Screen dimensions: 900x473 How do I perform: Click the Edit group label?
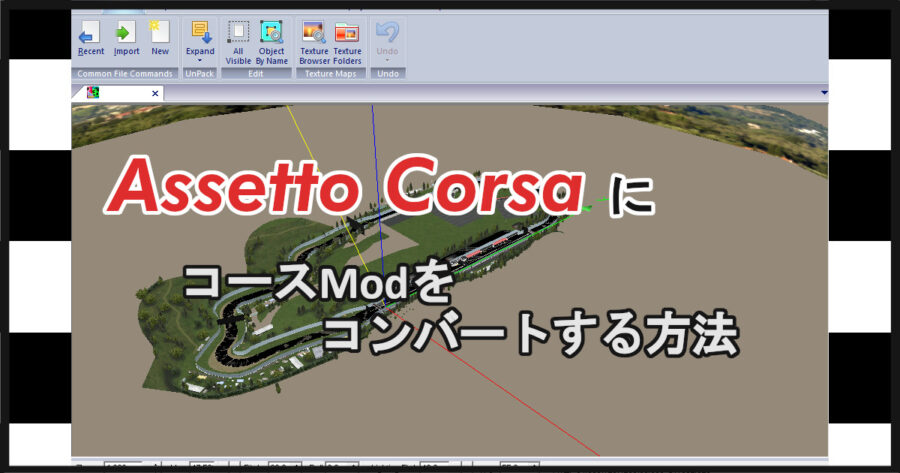coord(256,73)
